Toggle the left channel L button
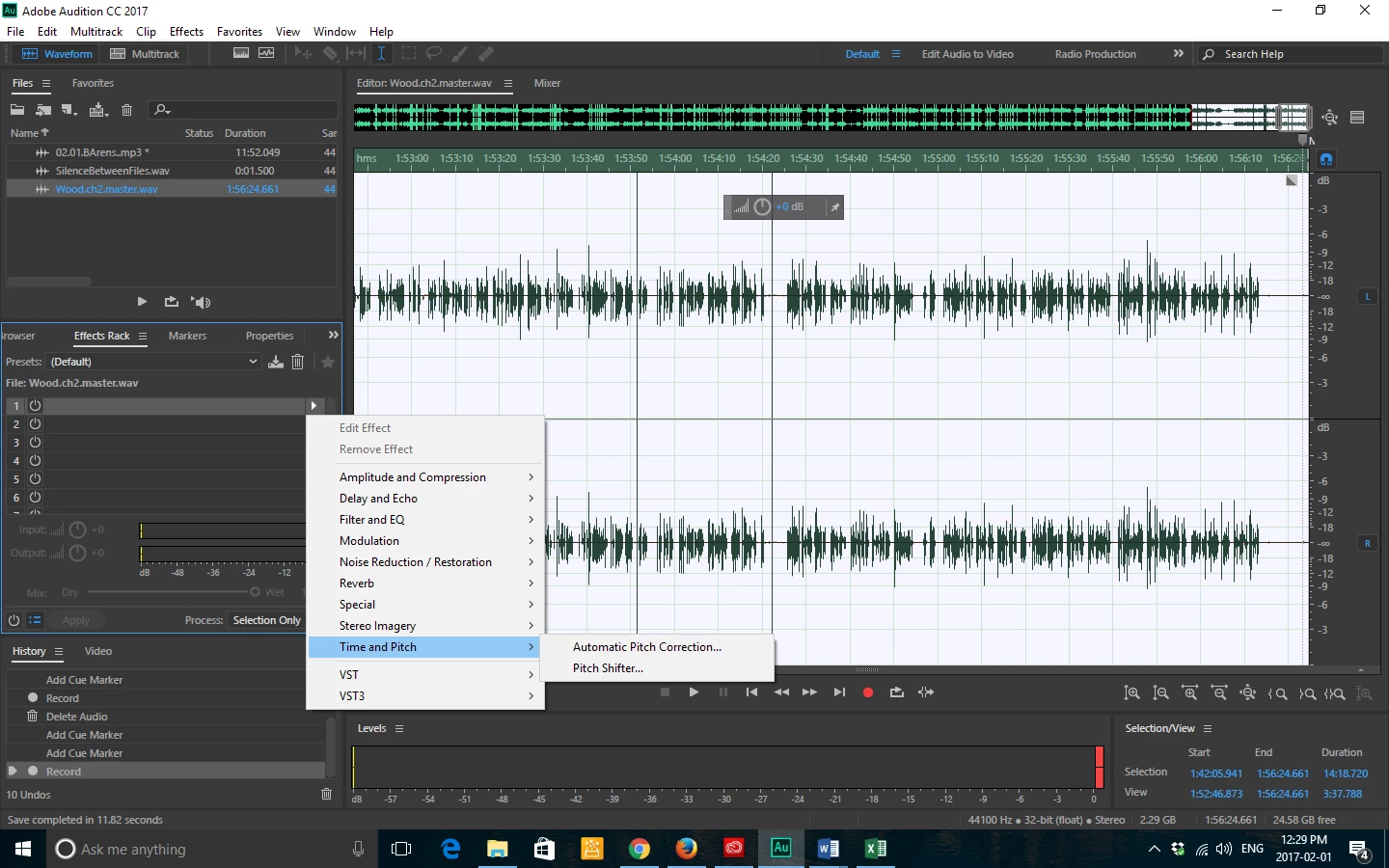 click(1367, 296)
